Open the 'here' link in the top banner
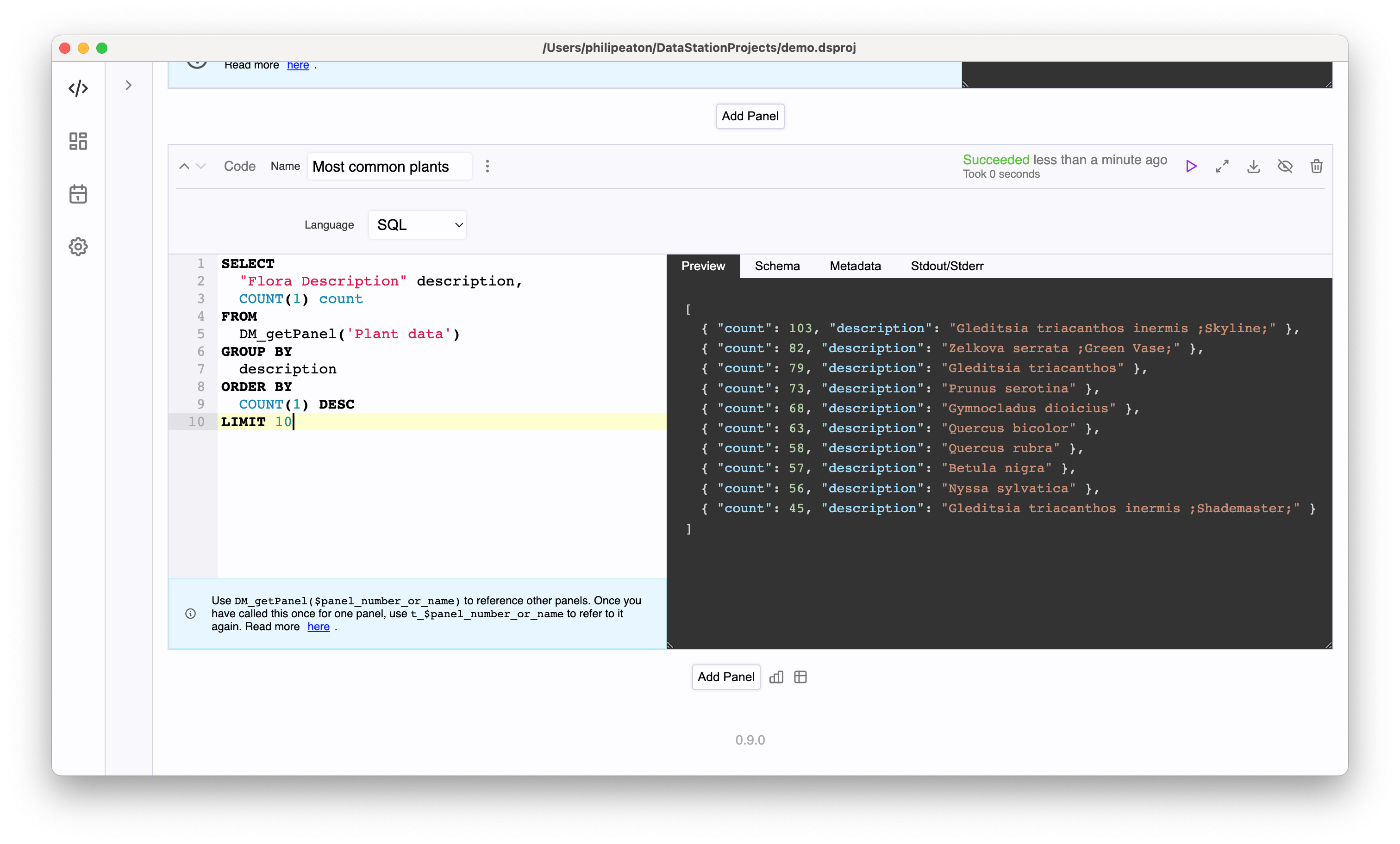Screen dimensions: 1400x844 [x=298, y=65]
